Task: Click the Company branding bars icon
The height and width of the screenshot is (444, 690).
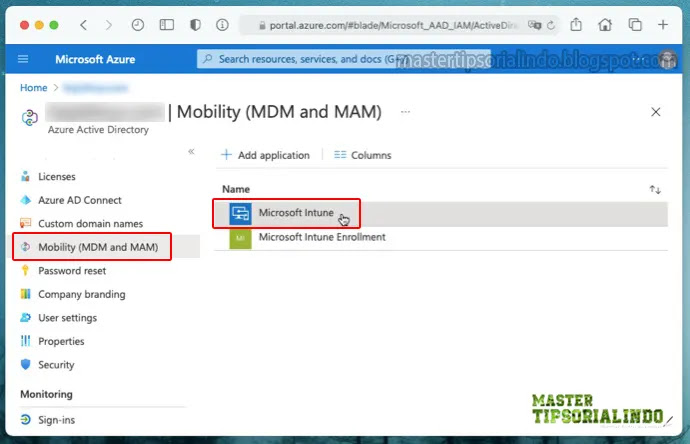Action: [26, 294]
